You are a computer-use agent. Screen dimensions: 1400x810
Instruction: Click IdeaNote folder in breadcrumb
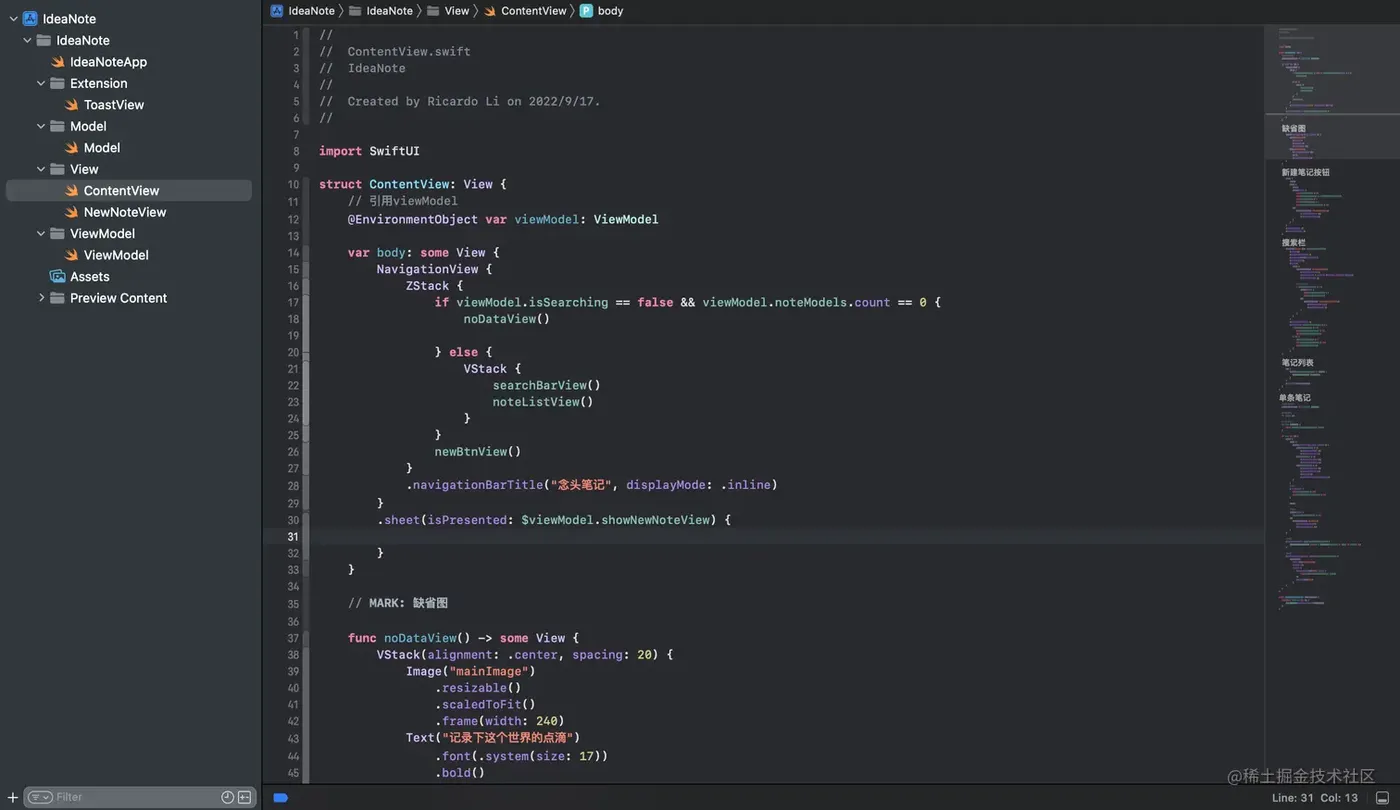[381, 11]
